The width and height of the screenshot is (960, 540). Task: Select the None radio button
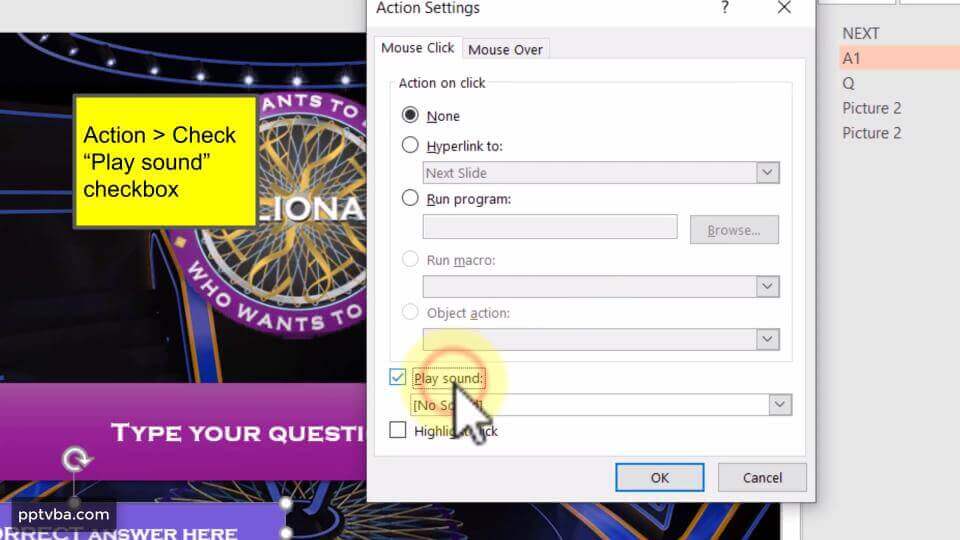[410, 115]
